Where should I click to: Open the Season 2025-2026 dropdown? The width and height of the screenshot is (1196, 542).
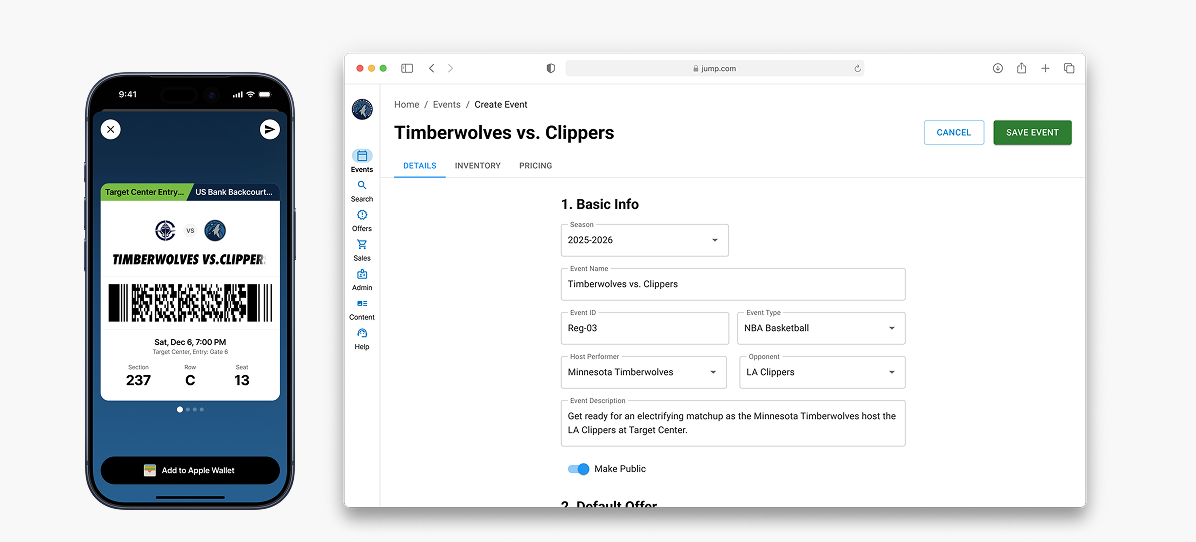(x=645, y=240)
